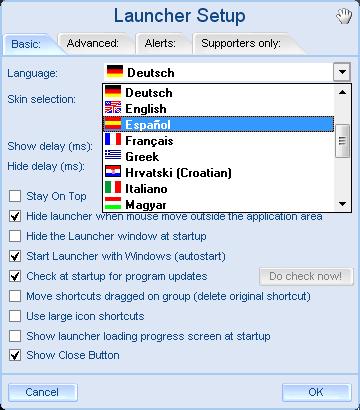Click the UK/US flag icon beside English
The height and width of the screenshot is (410, 360).
[113, 108]
